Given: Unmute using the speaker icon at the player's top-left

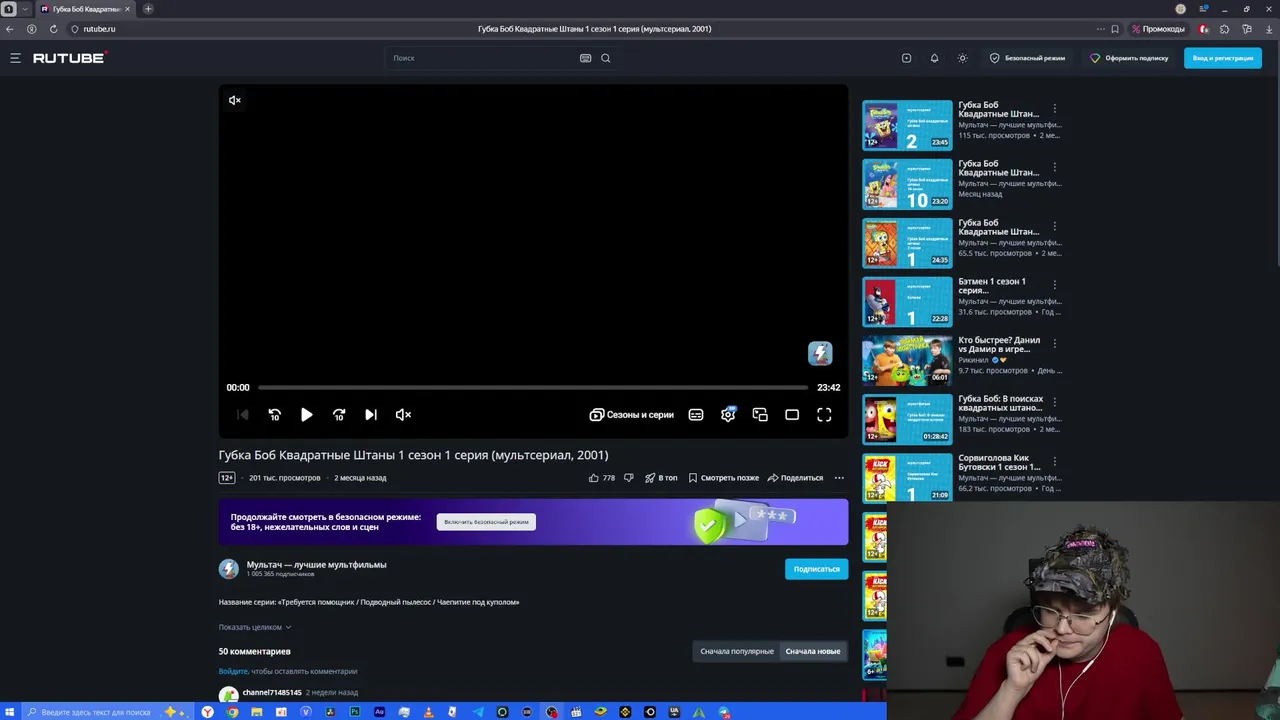Looking at the screenshot, I should tap(234, 100).
